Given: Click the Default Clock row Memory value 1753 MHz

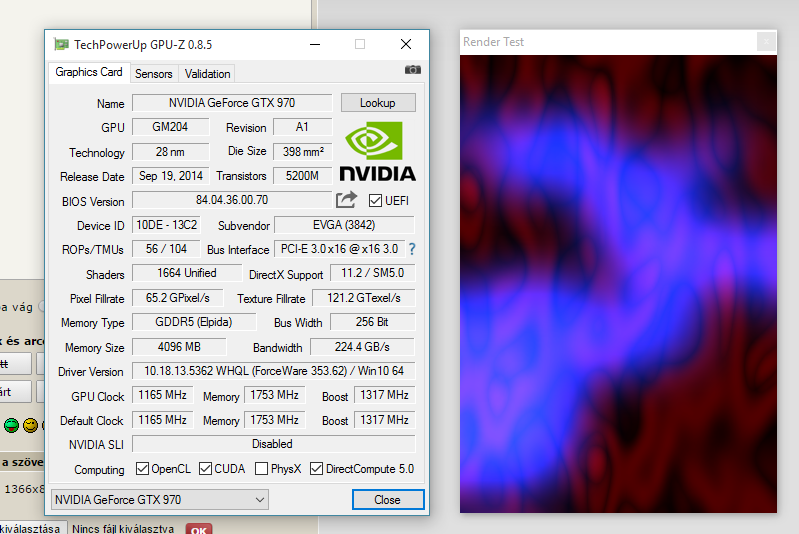Looking at the screenshot, I should pos(275,420).
